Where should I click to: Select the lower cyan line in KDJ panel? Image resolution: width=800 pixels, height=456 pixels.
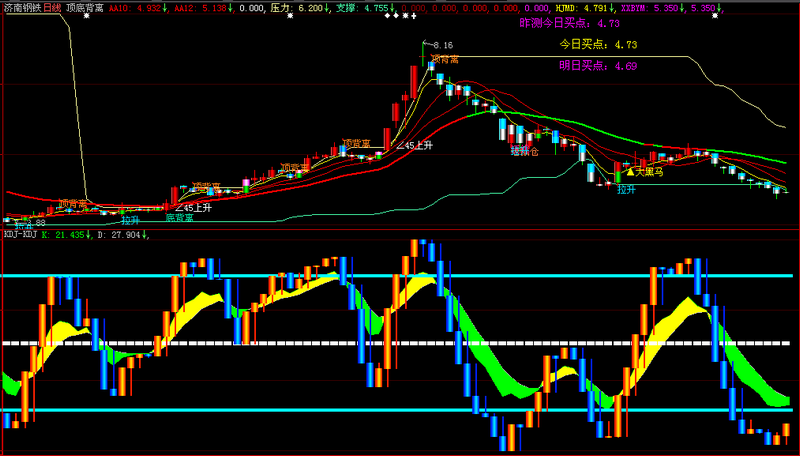pos(397,410)
